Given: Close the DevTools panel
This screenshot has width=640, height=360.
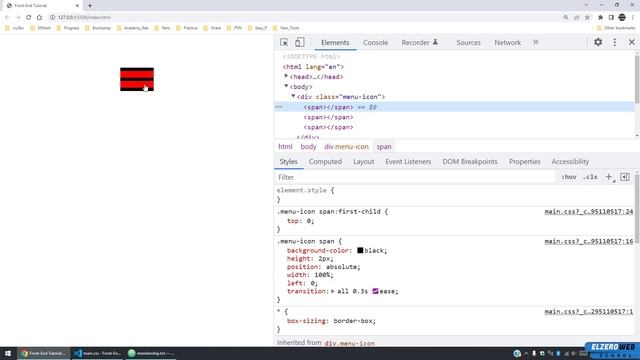Looking at the screenshot, I should [631, 42].
